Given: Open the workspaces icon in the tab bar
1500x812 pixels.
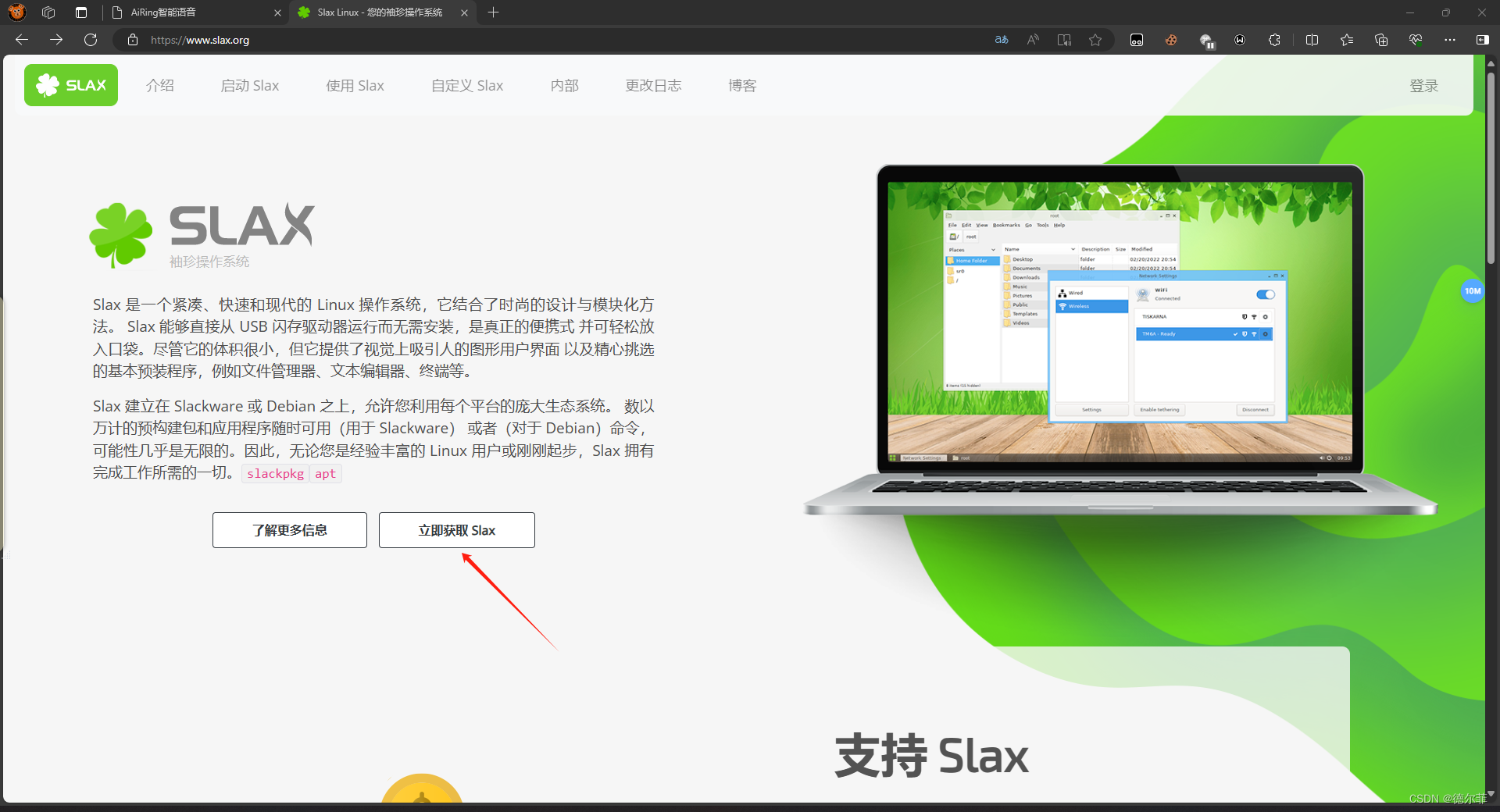Looking at the screenshot, I should [x=48, y=12].
